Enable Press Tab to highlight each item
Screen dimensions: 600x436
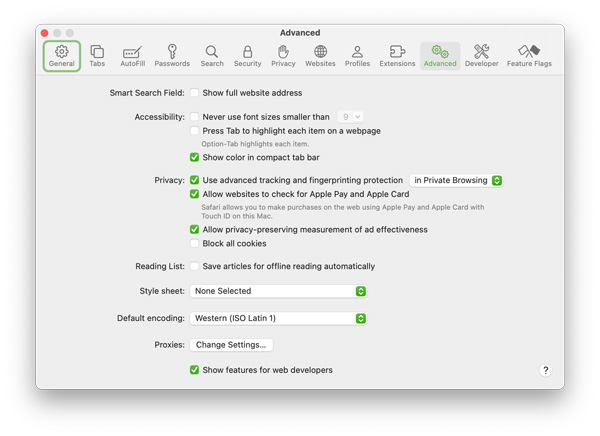194,131
